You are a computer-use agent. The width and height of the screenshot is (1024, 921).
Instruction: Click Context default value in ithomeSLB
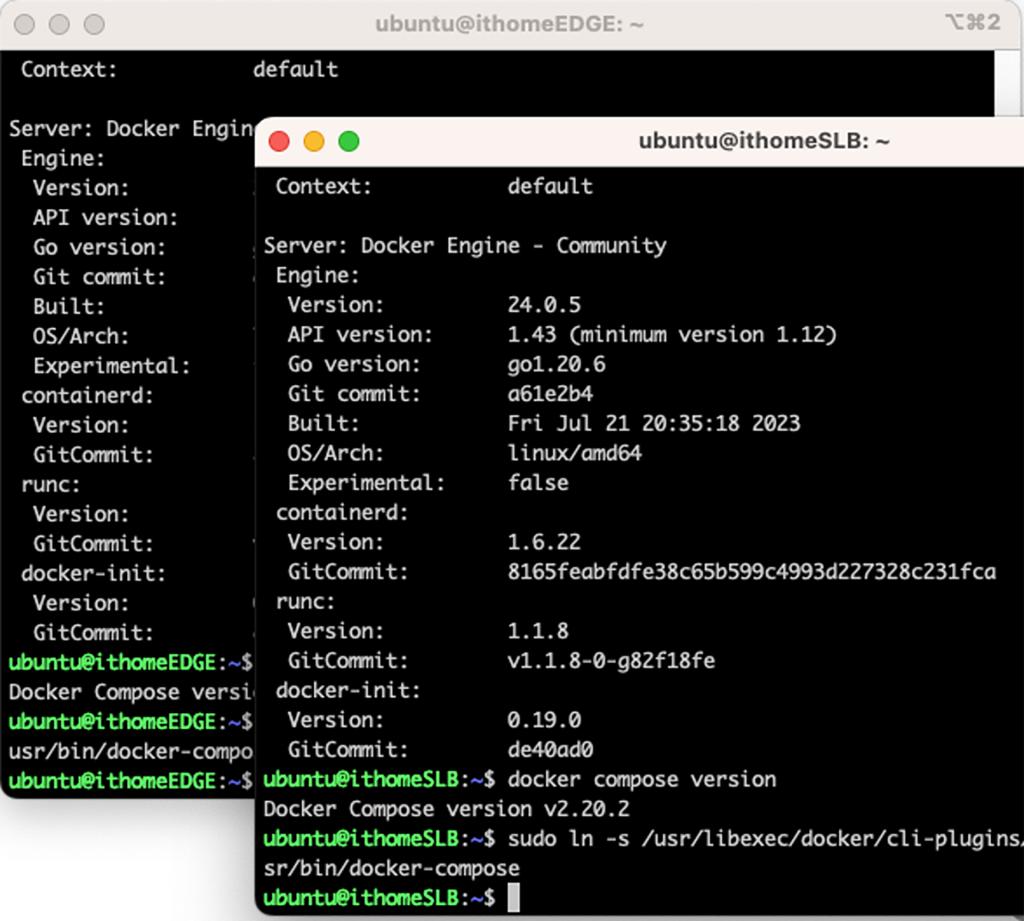coord(550,186)
